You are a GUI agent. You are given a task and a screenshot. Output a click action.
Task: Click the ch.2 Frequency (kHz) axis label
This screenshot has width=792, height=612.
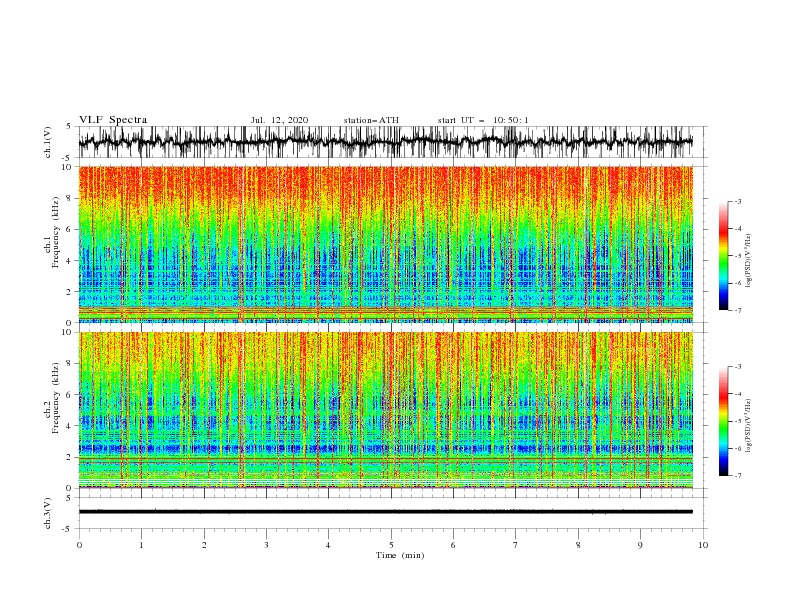pyautogui.click(x=52, y=410)
